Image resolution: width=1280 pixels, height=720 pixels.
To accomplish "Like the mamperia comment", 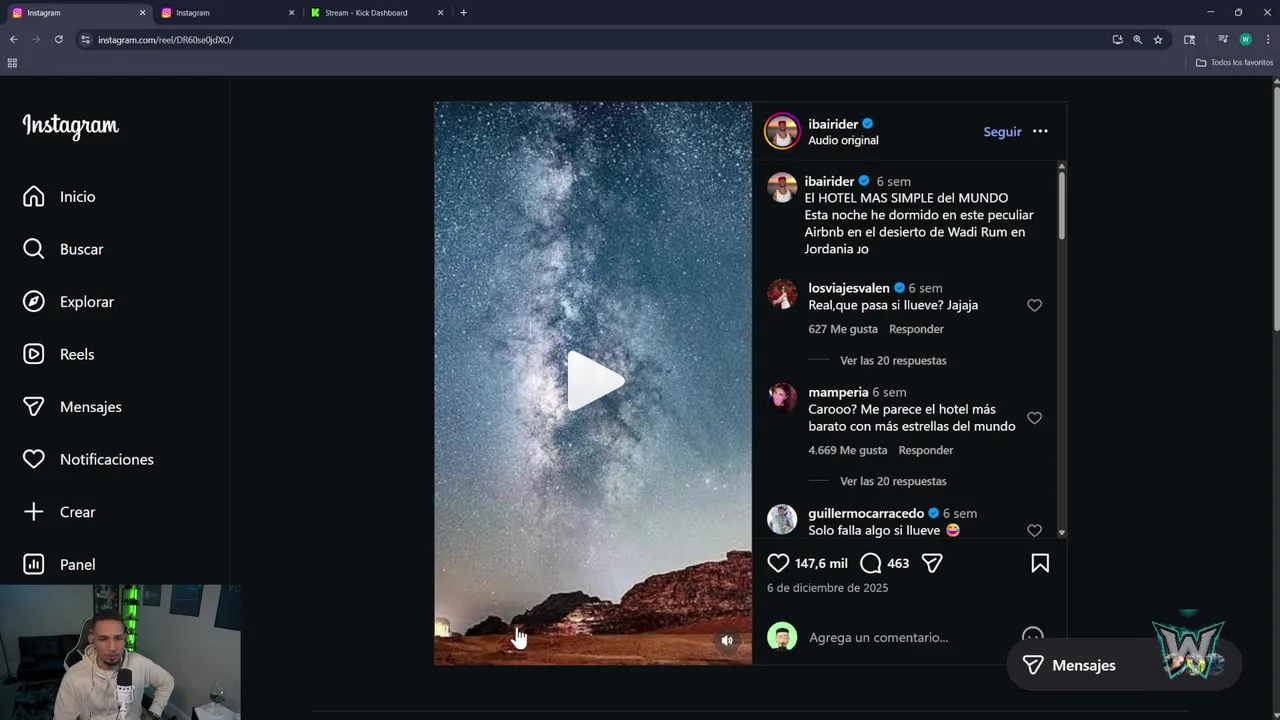I will [1034, 418].
